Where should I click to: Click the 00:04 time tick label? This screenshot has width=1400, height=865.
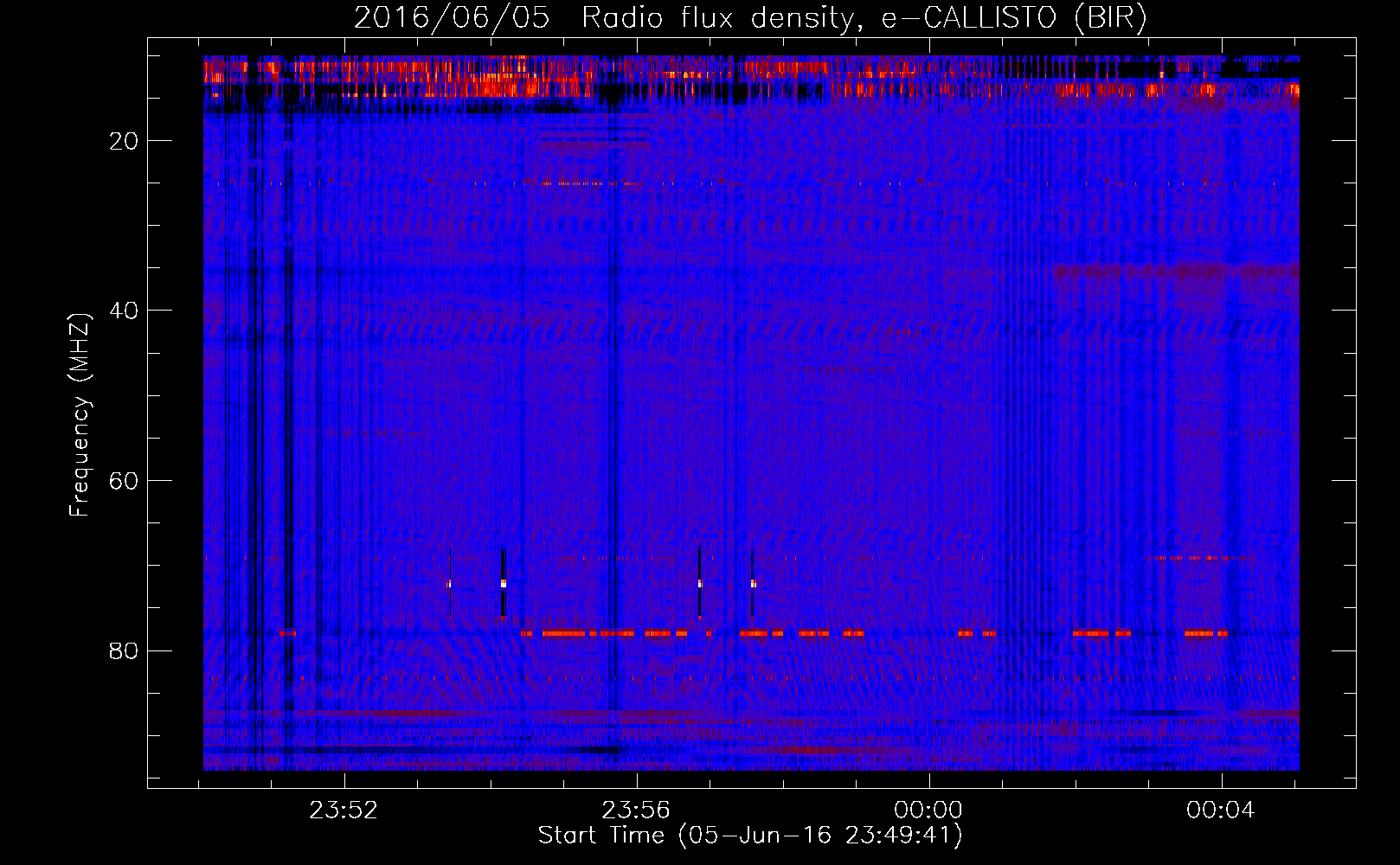click(x=1221, y=811)
